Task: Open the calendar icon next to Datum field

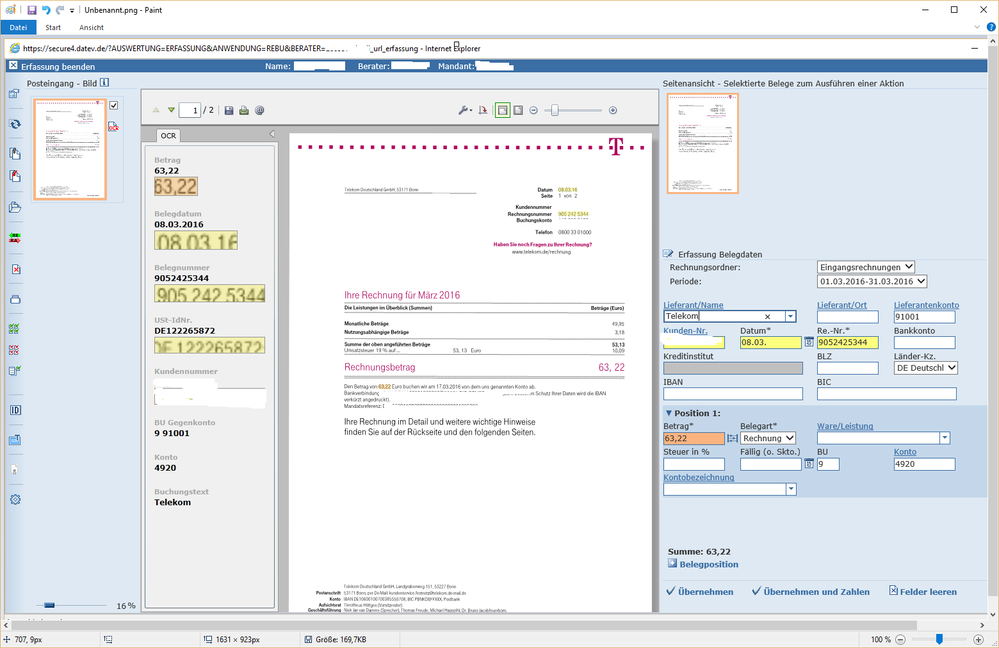Action: click(x=809, y=343)
